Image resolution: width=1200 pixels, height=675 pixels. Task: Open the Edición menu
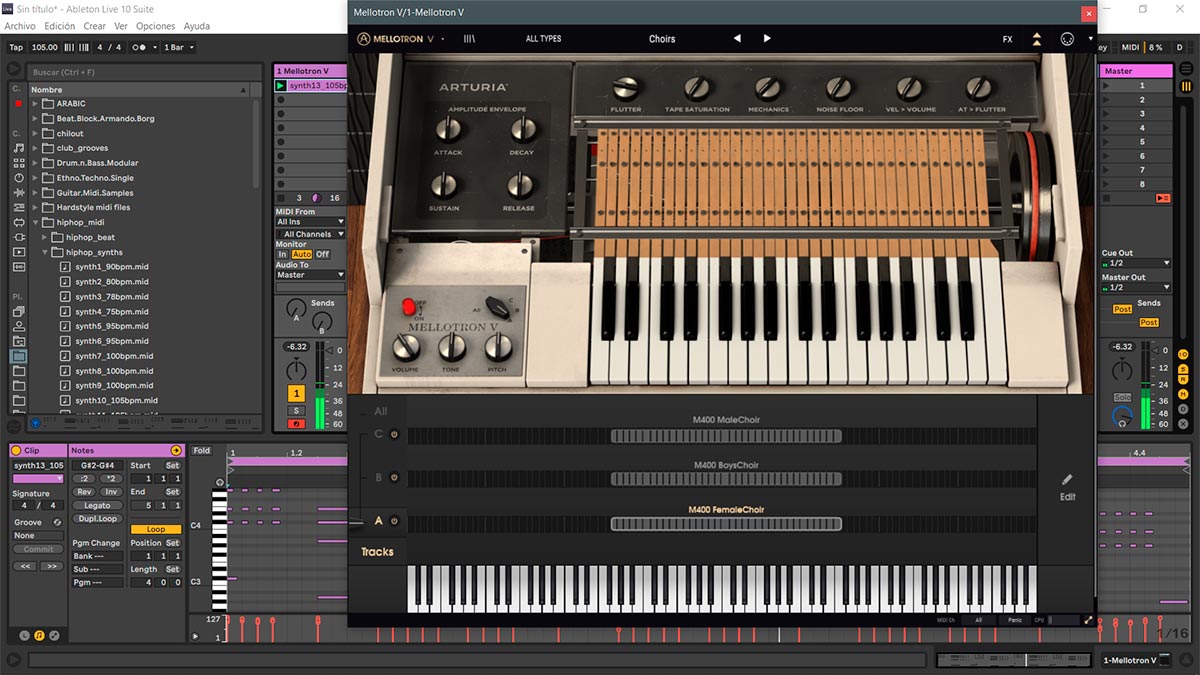60,26
